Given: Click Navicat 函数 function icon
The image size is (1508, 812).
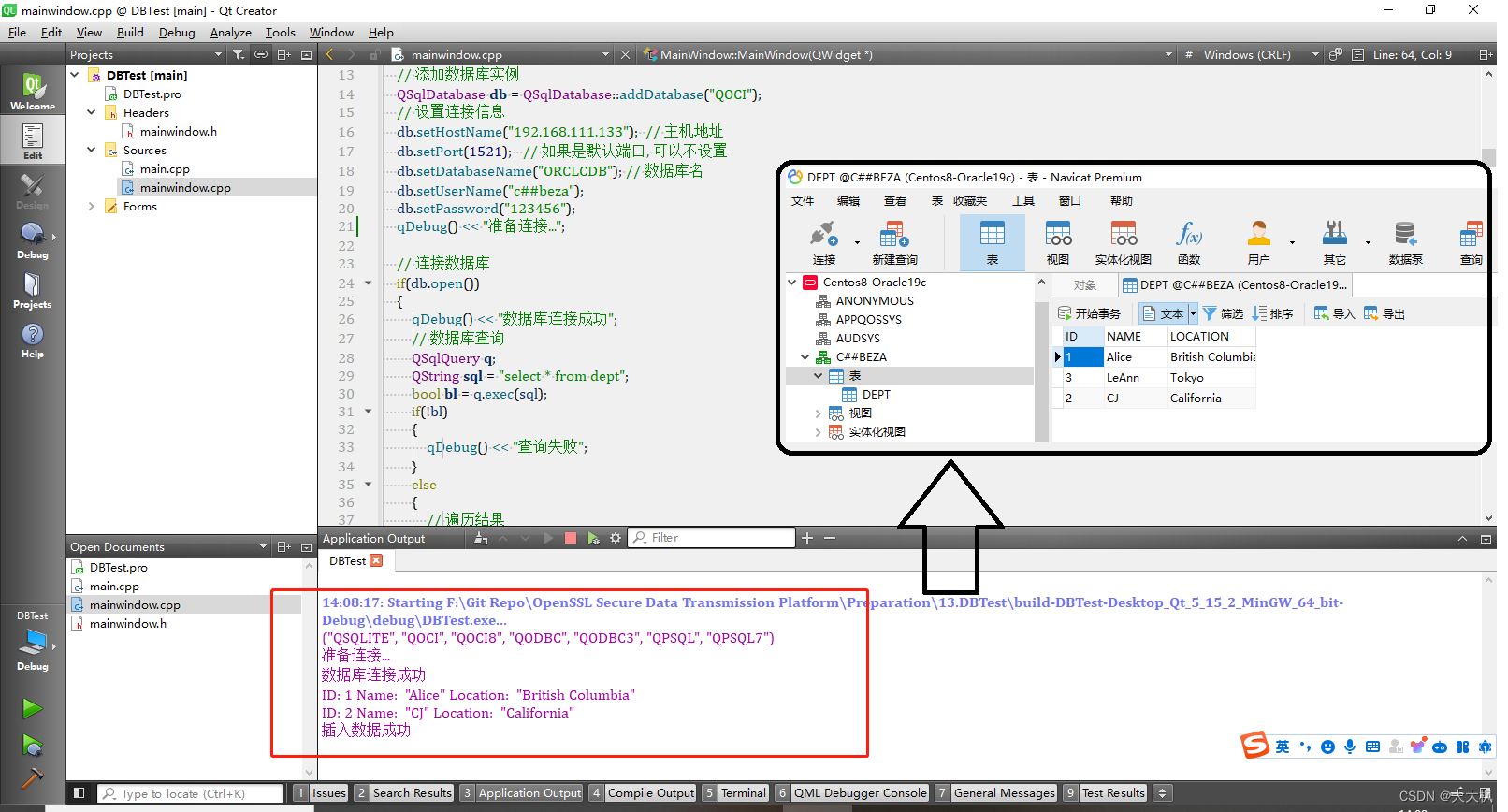Looking at the screenshot, I should [x=1189, y=243].
